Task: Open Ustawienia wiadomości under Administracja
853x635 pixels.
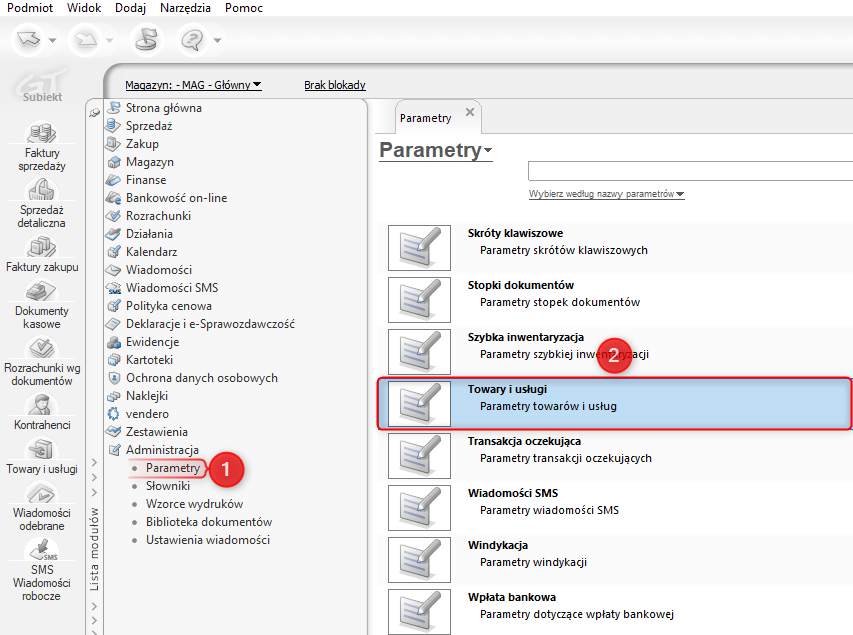Action: (208, 540)
